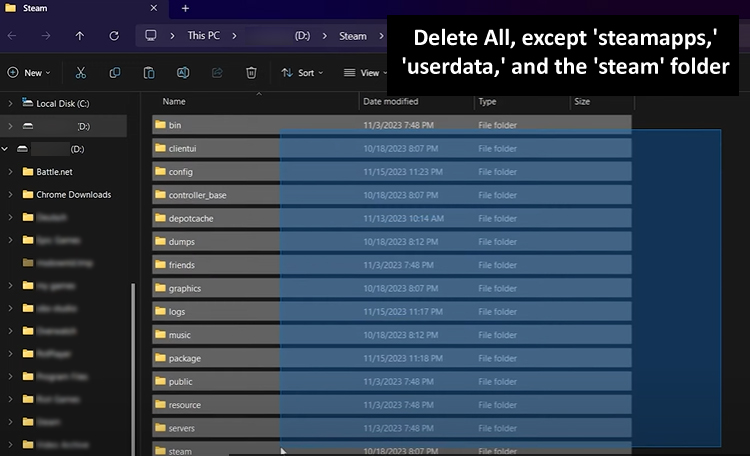Click the PC monitor icon in address bar
The height and width of the screenshot is (456, 750).
tap(151, 36)
